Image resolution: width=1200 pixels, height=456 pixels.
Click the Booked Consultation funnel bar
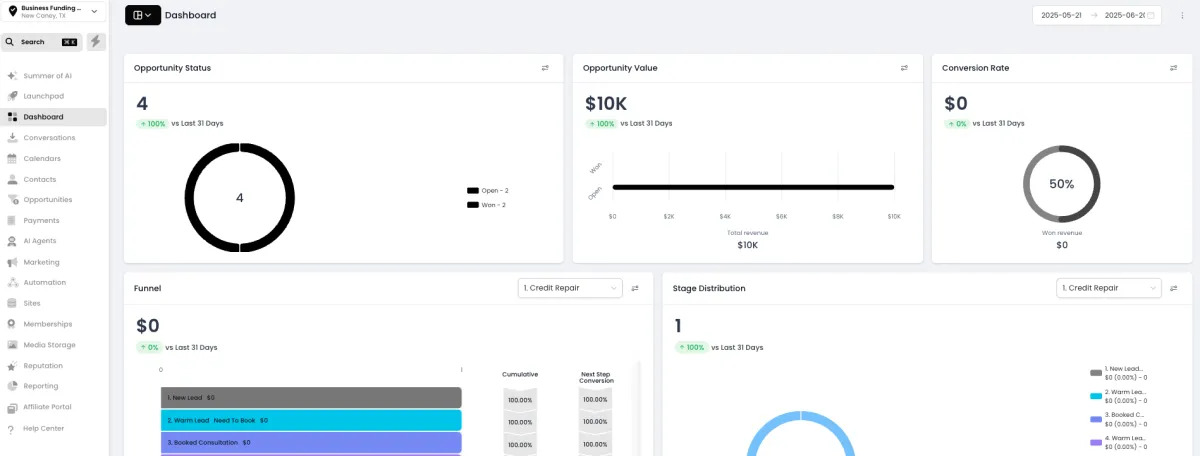click(x=311, y=442)
